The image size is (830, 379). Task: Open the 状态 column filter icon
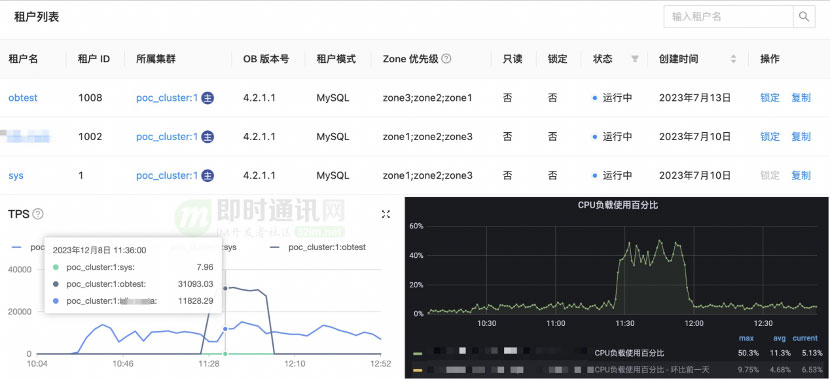[635, 59]
